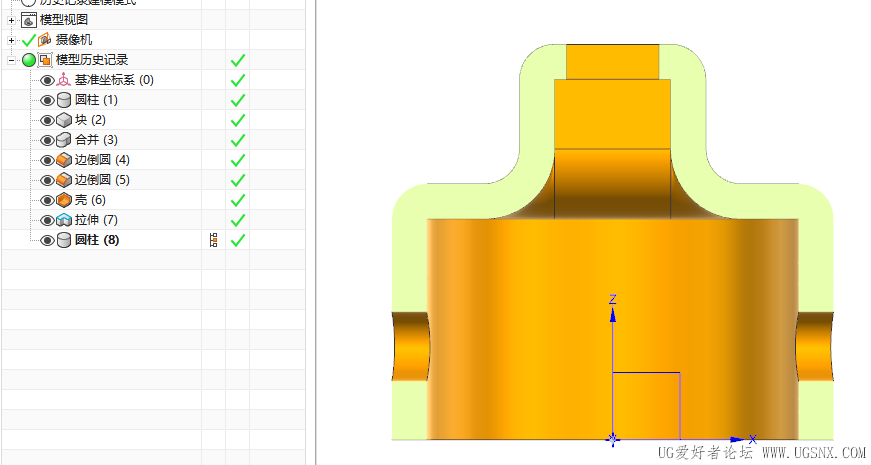Toggle visibility of 块 (2)

point(47,121)
